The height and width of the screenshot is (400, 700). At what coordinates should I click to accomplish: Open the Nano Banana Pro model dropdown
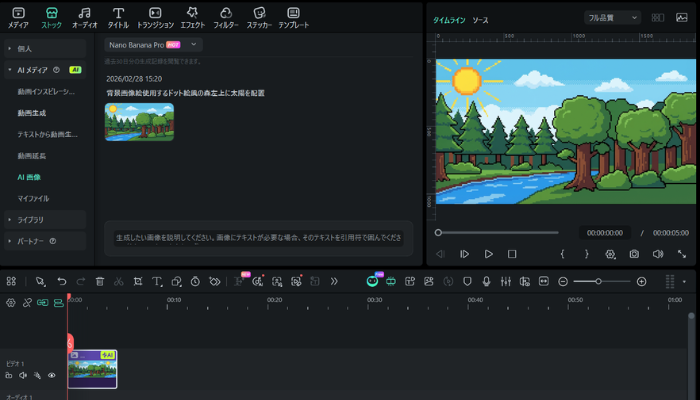coord(153,44)
